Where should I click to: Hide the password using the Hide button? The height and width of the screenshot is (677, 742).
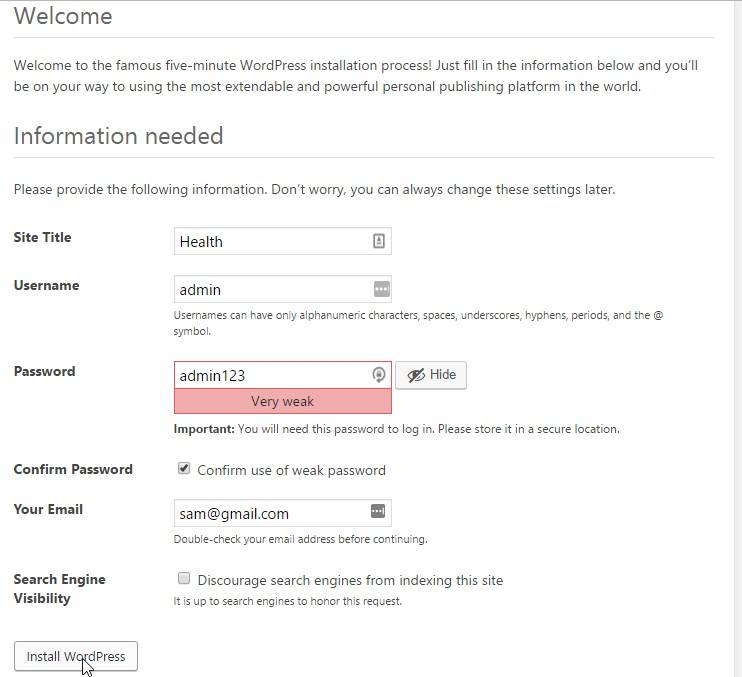coord(431,375)
